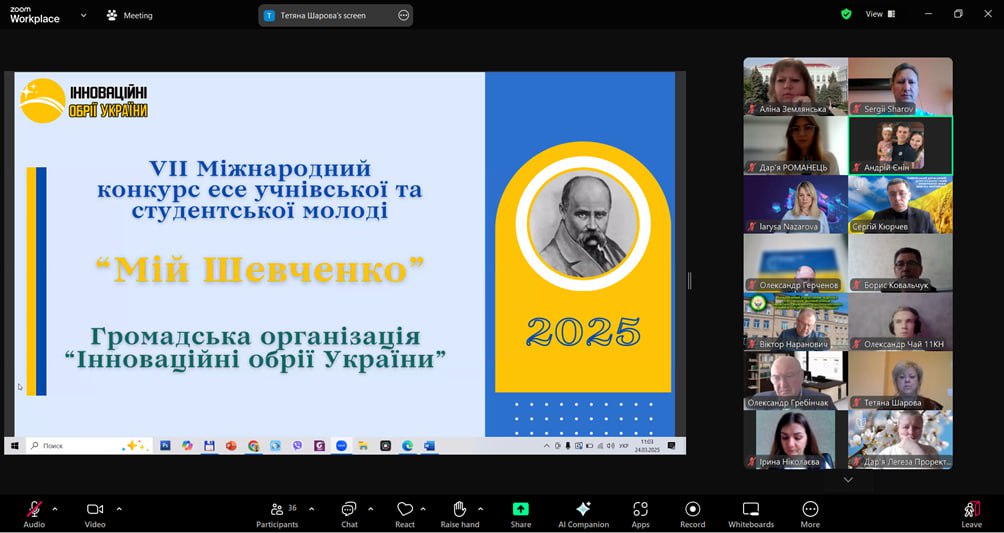Open the More options menu
Viewport: 1004px width, 533px height.
(810, 514)
